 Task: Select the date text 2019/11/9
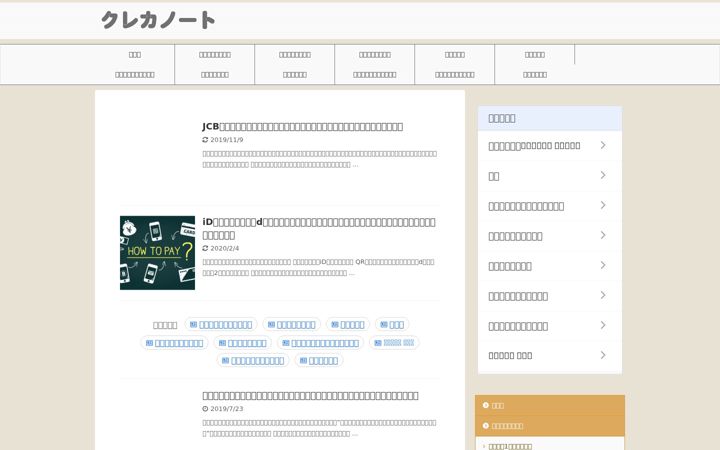(227, 140)
